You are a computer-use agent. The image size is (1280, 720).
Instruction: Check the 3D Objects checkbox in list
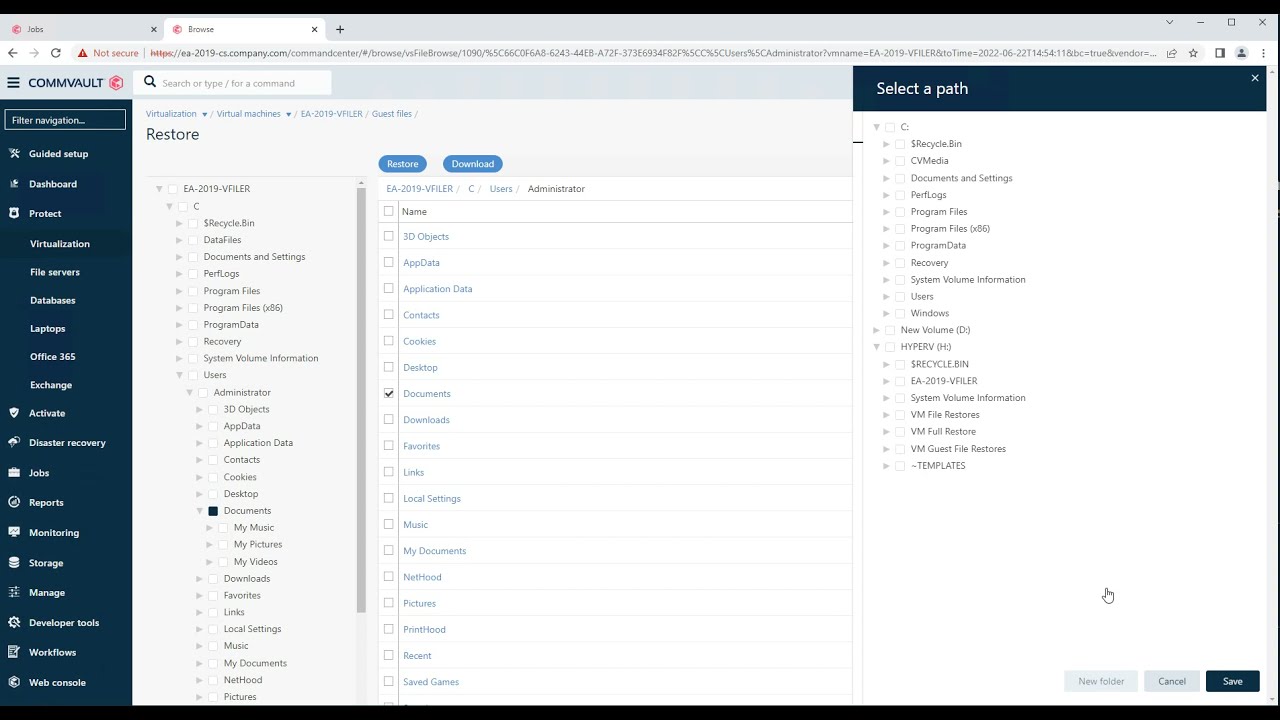(x=389, y=236)
